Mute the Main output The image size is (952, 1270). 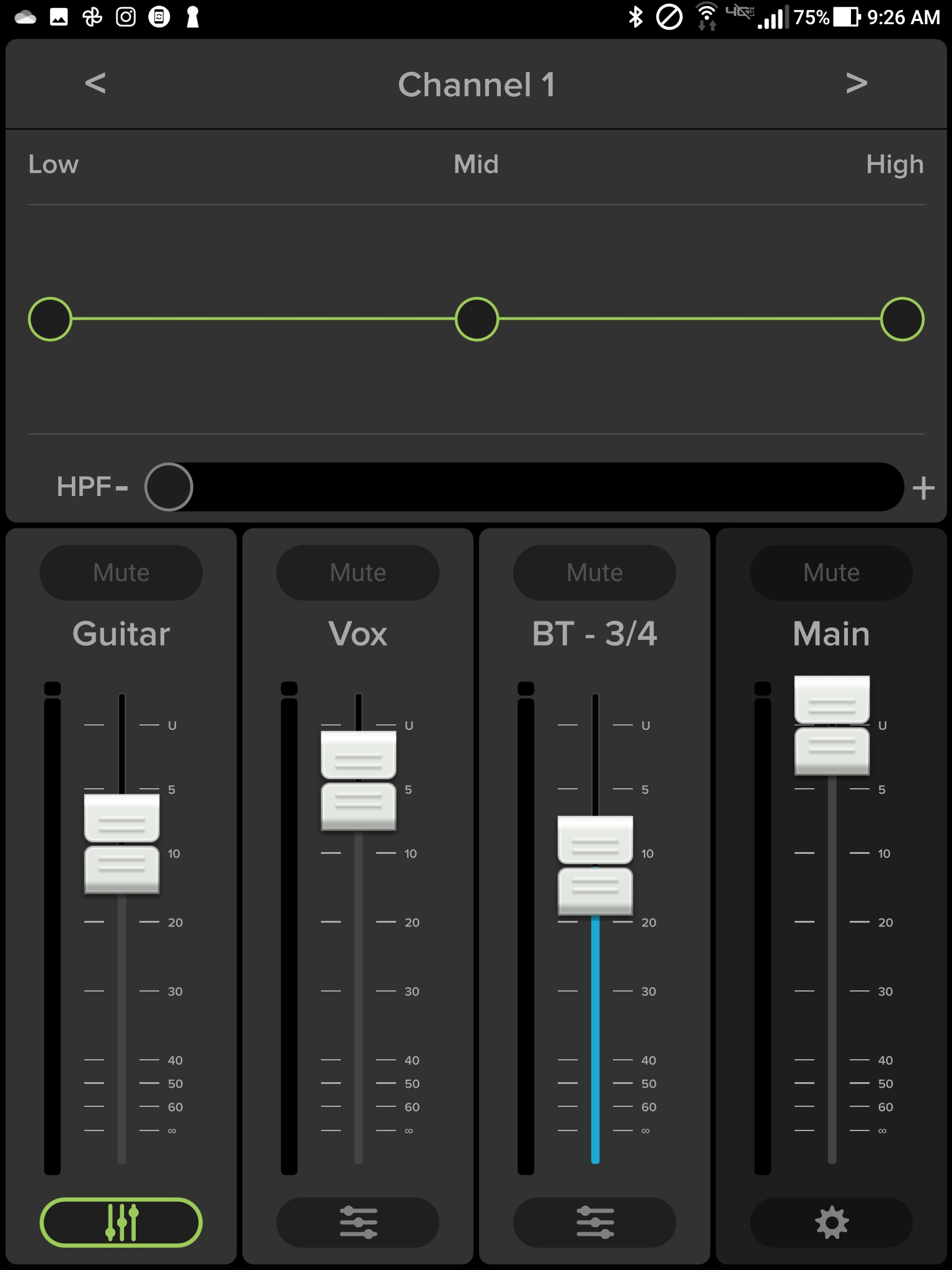coord(832,572)
